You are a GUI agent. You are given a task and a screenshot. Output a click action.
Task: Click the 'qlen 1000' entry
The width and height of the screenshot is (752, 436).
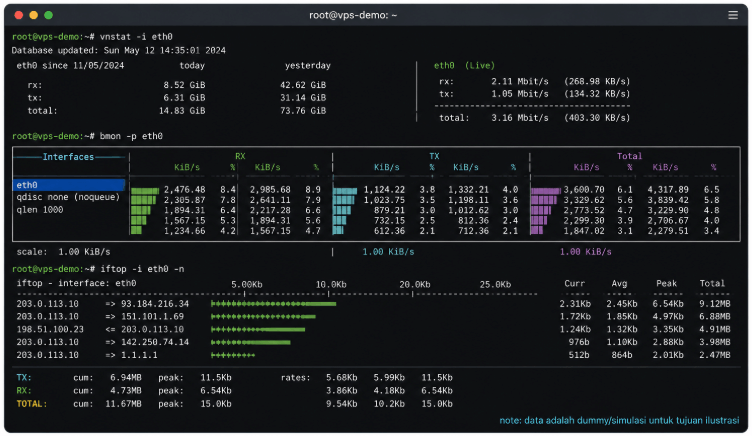[40, 210]
